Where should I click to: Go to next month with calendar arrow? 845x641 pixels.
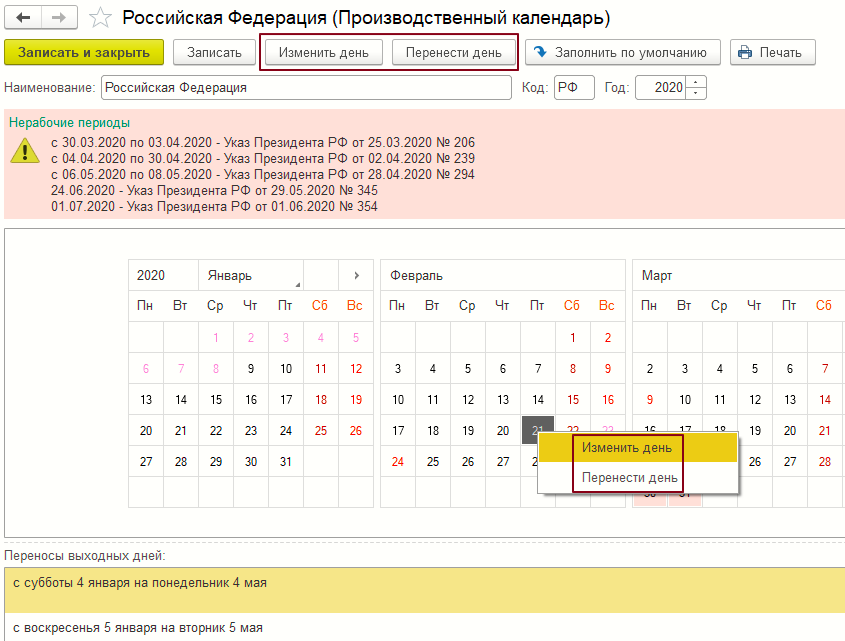tap(355, 275)
